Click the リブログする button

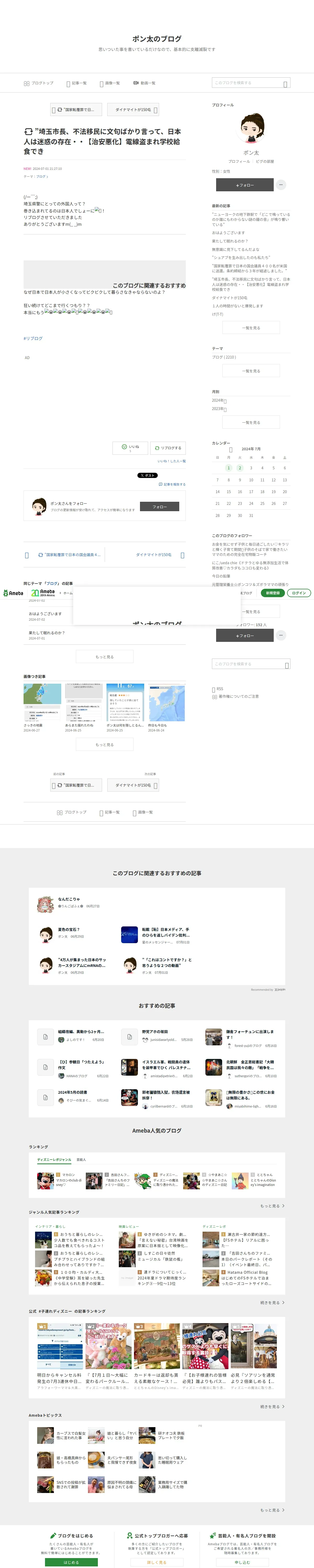(x=168, y=448)
